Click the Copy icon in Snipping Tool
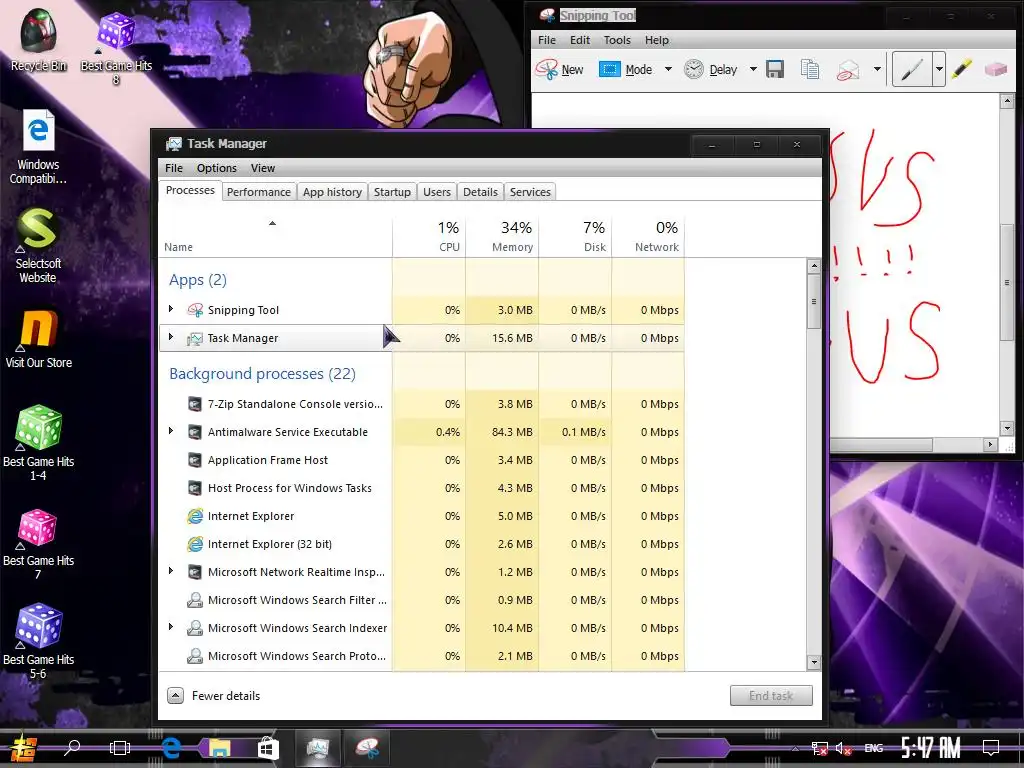The width and height of the screenshot is (1024, 768). (810, 69)
